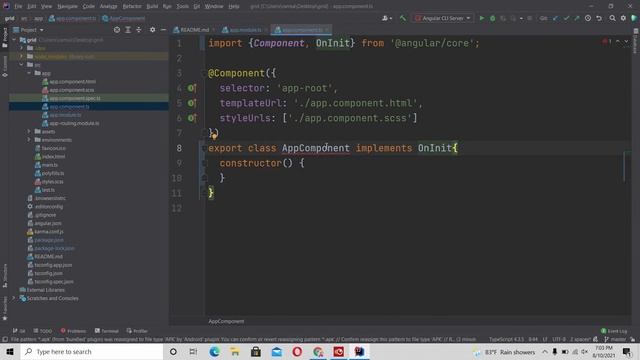Image resolution: width=640 pixels, height=360 pixels.
Task: Click the fold toggle beside the @Component line
Action: pyautogui.click(x=204, y=73)
